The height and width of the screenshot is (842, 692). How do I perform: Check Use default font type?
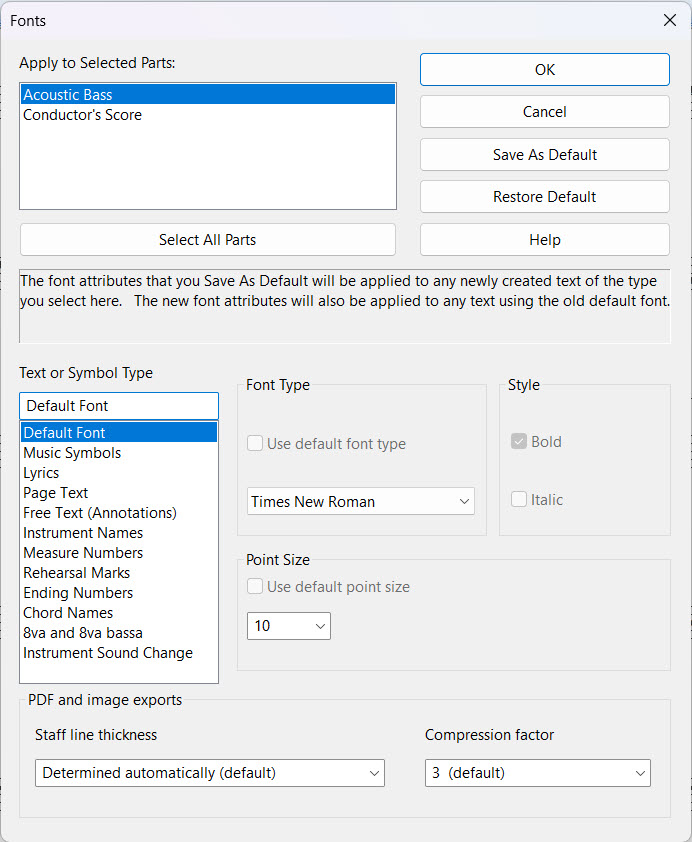tap(256, 444)
